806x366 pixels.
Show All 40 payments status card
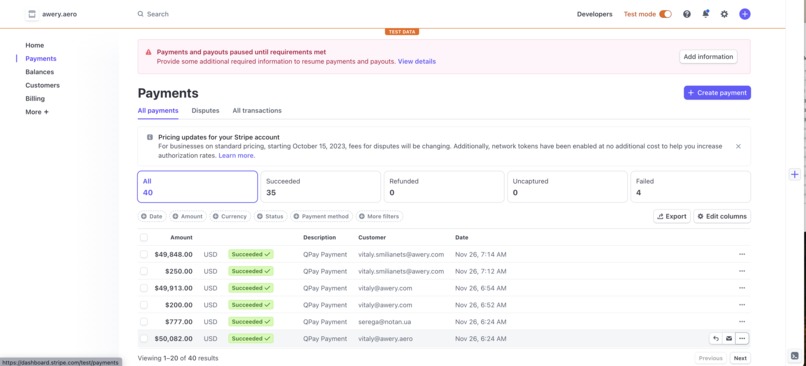(x=197, y=187)
